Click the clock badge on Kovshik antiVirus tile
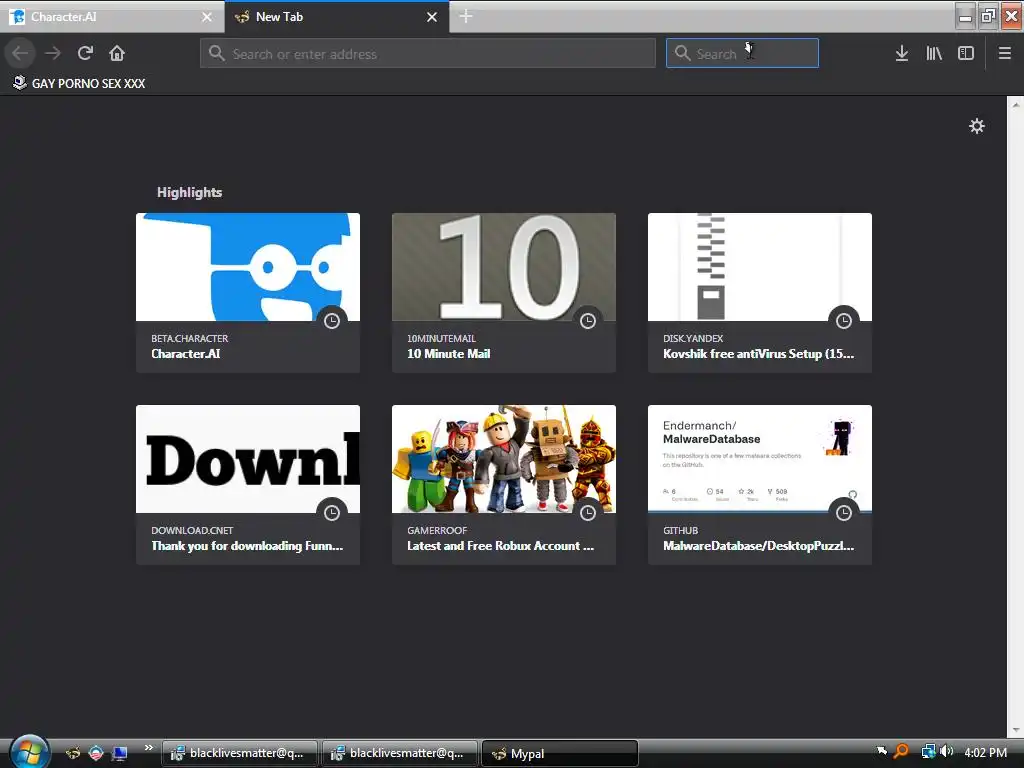The image size is (1024, 768). point(844,321)
